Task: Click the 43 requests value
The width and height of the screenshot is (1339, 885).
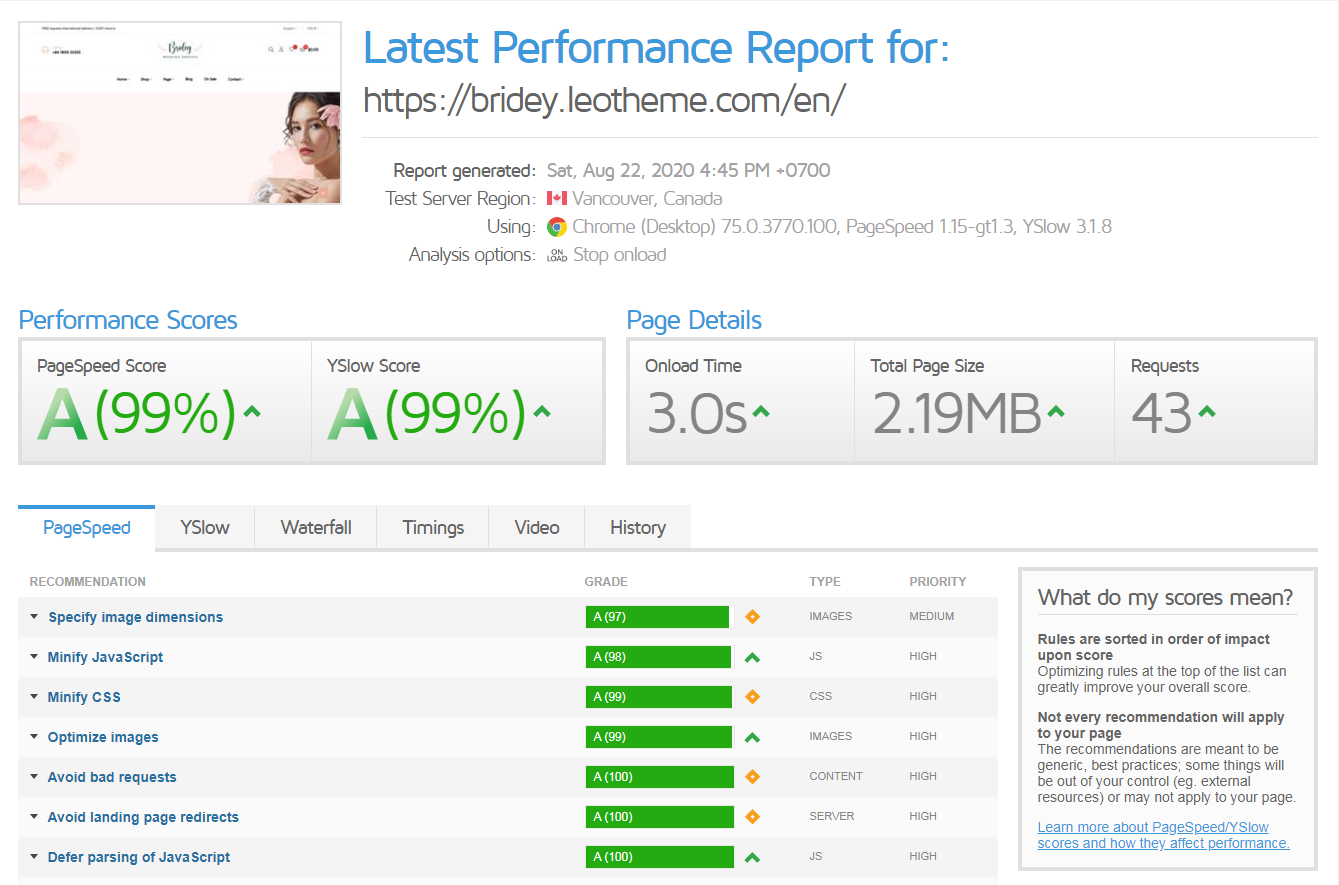Action: click(x=1162, y=413)
